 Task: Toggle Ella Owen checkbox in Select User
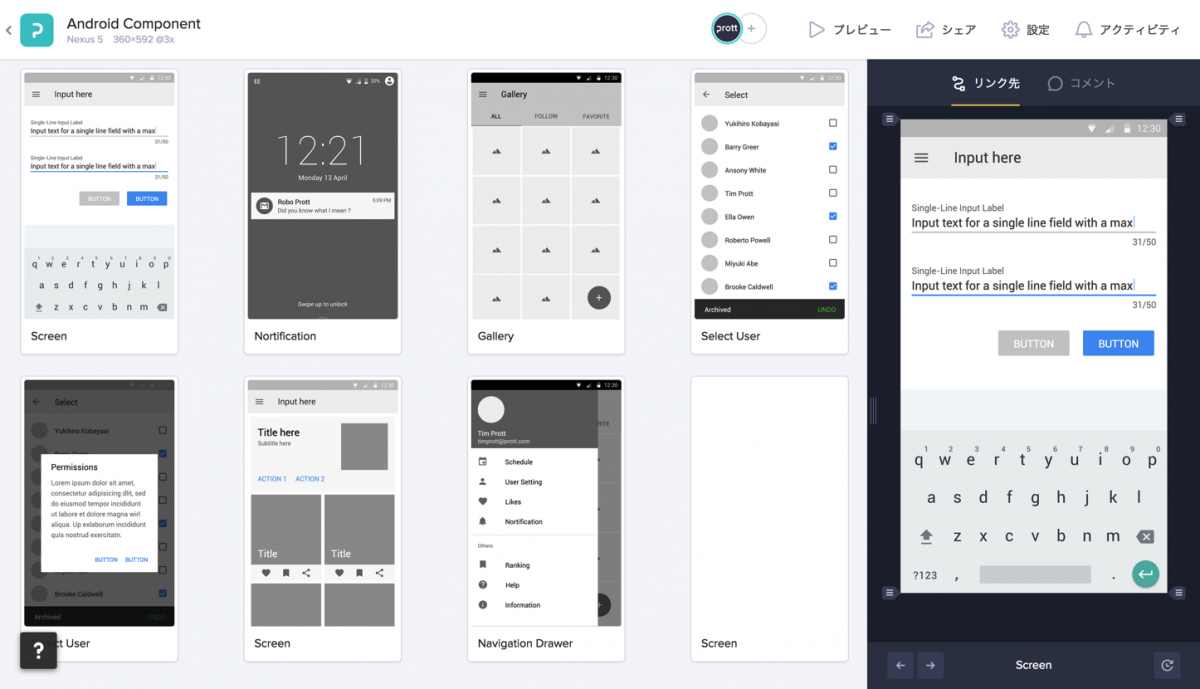pyautogui.click(x=833, y=216)
